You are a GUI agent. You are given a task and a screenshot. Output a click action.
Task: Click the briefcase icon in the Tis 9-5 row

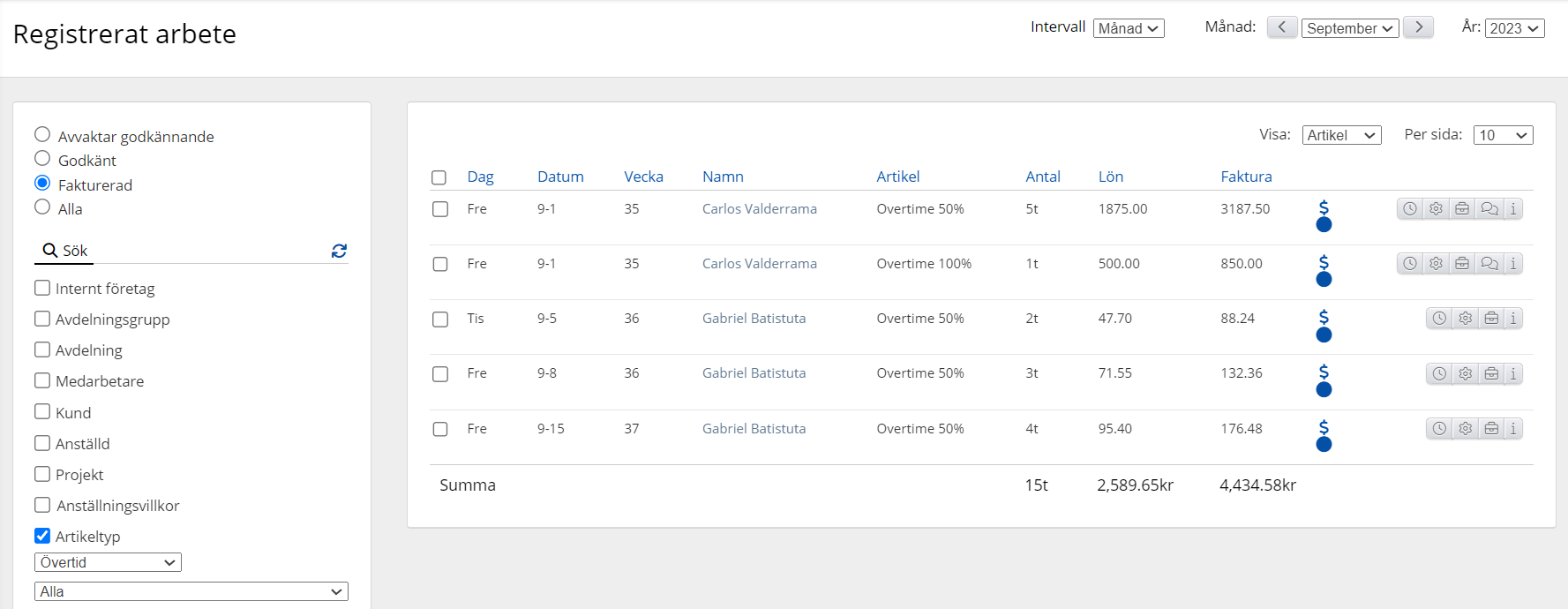[x=1491, y=319]
